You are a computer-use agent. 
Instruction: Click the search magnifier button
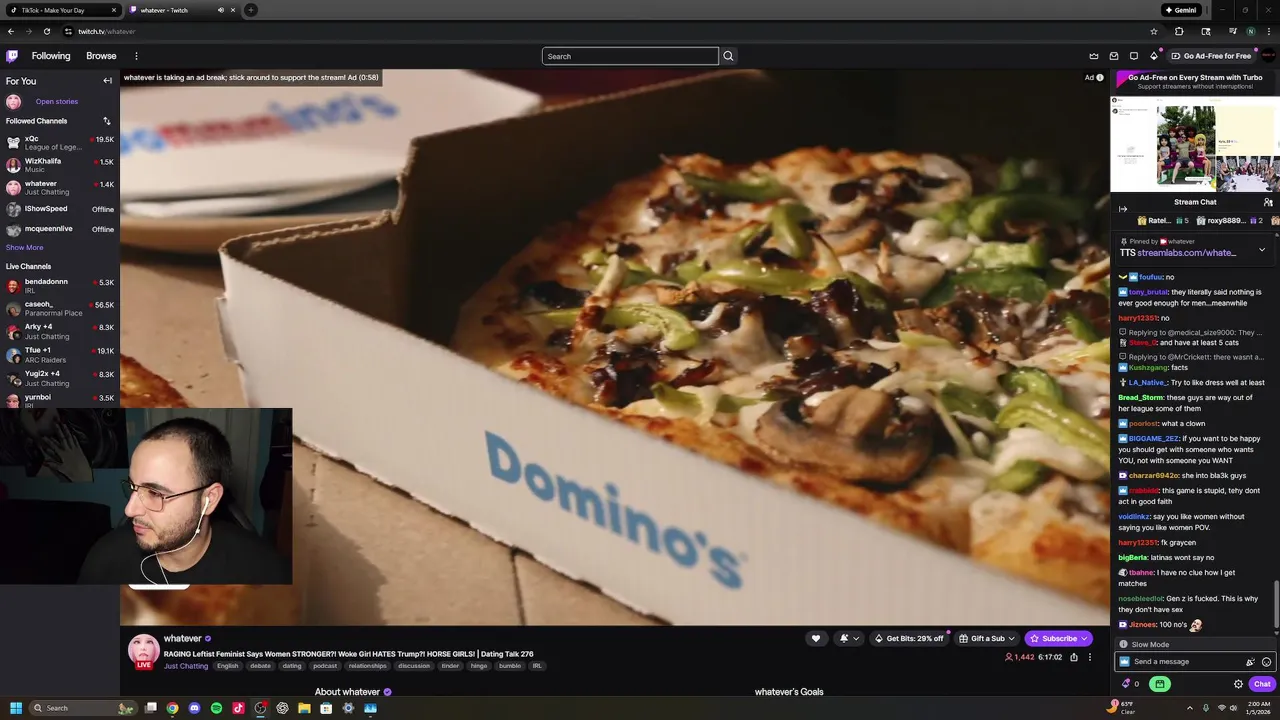728,56
